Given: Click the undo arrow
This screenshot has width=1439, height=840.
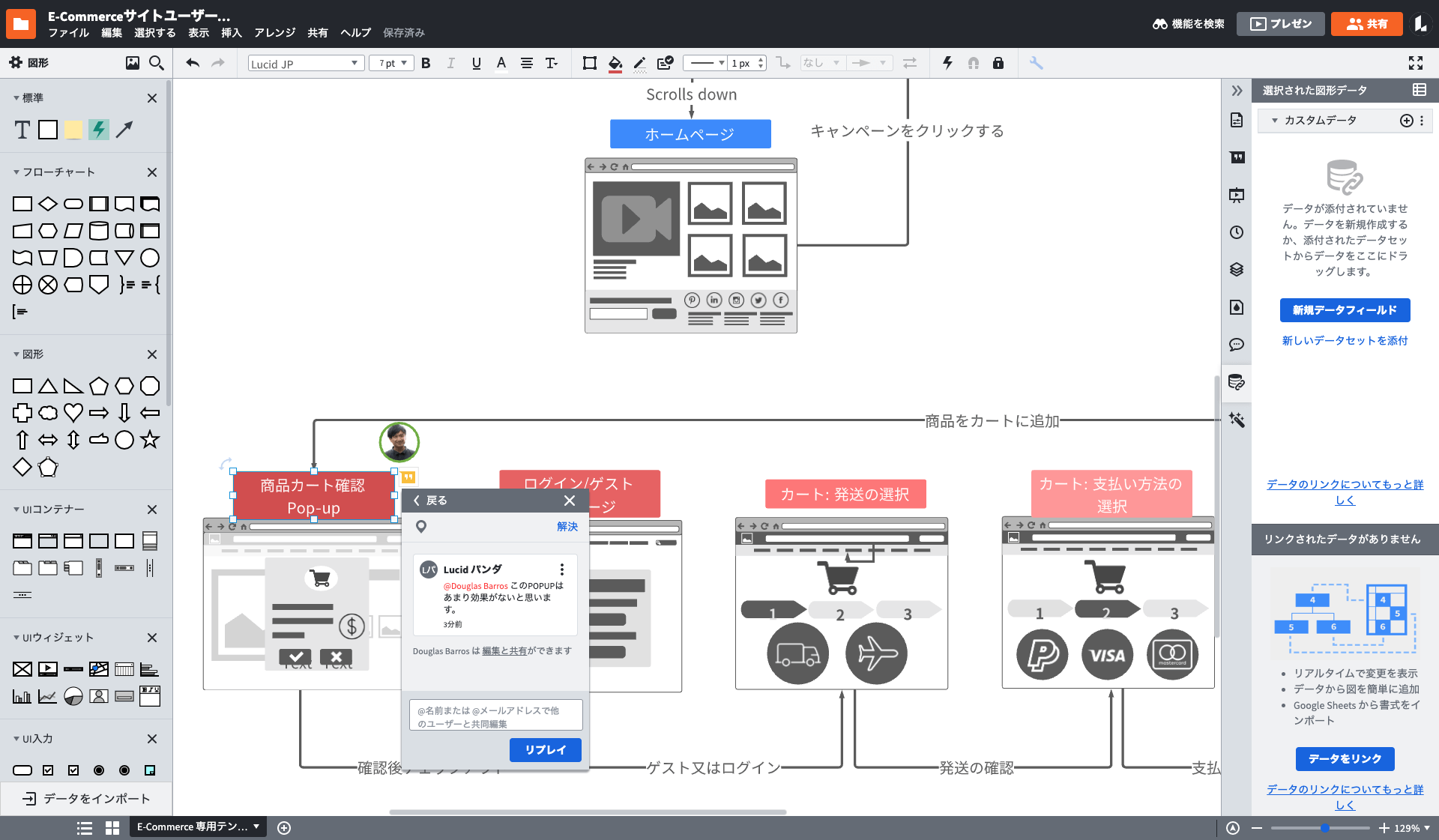Looking at the screenshot, I should click(x=193, y=64).
